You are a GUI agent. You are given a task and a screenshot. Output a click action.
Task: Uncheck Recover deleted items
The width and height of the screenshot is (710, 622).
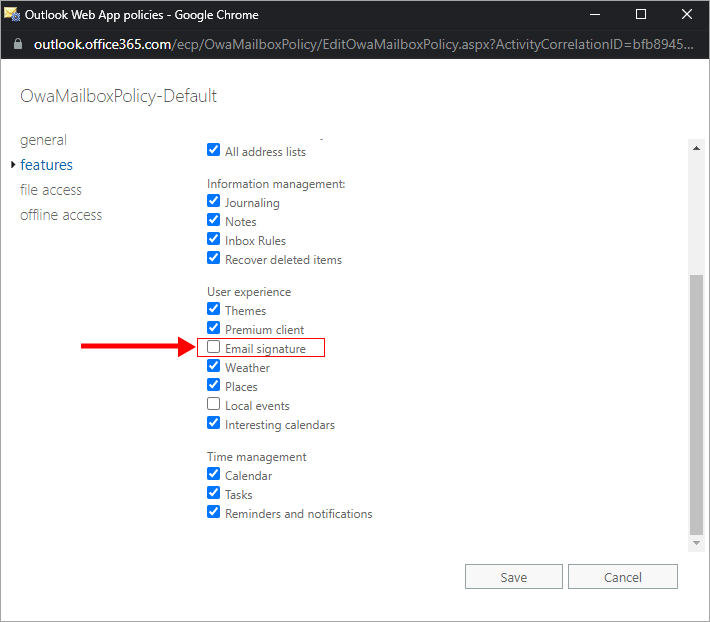click(213, 259)
